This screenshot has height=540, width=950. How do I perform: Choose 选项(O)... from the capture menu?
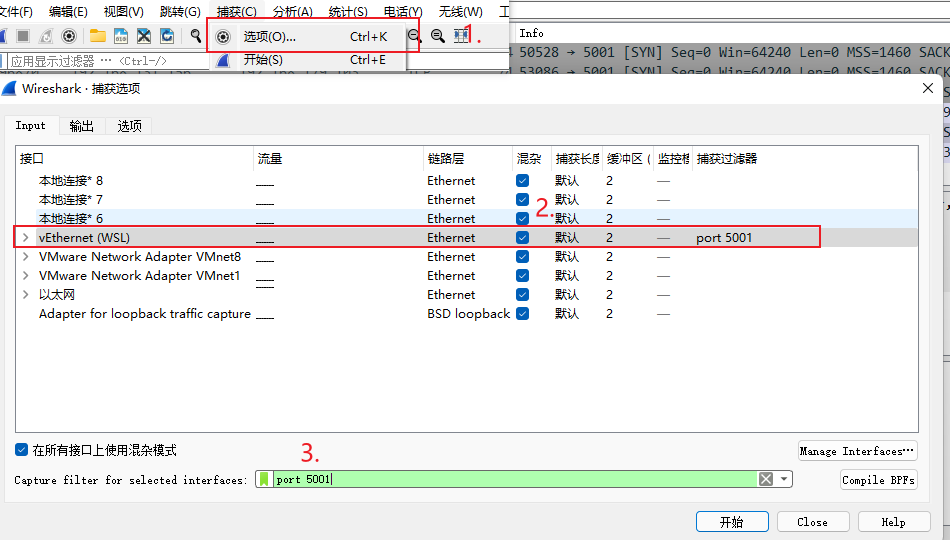pyautogui.click(x=307, y=37)
